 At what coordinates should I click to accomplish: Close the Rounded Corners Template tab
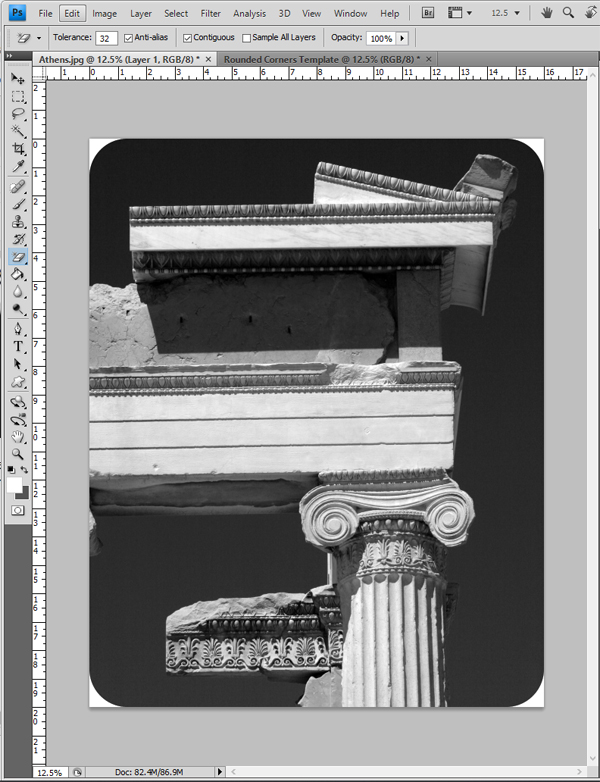pyautogui.click(x=428, y=59)
